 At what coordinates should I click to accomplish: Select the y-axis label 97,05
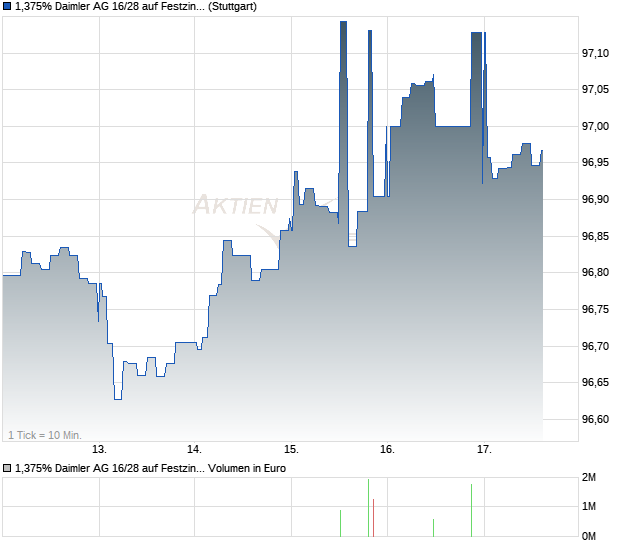pos(595,90)
